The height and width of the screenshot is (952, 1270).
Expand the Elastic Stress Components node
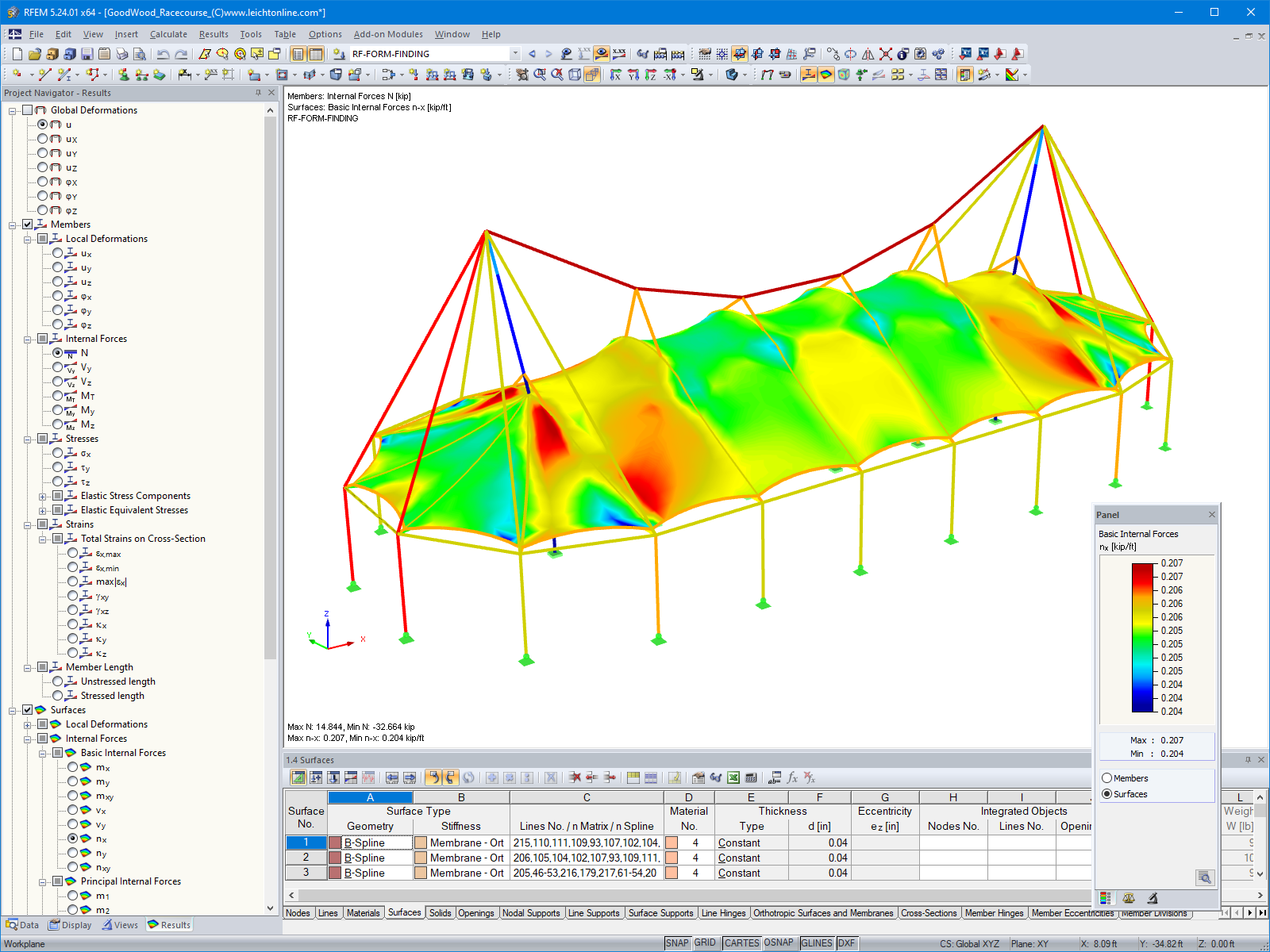tap(43, 496)
